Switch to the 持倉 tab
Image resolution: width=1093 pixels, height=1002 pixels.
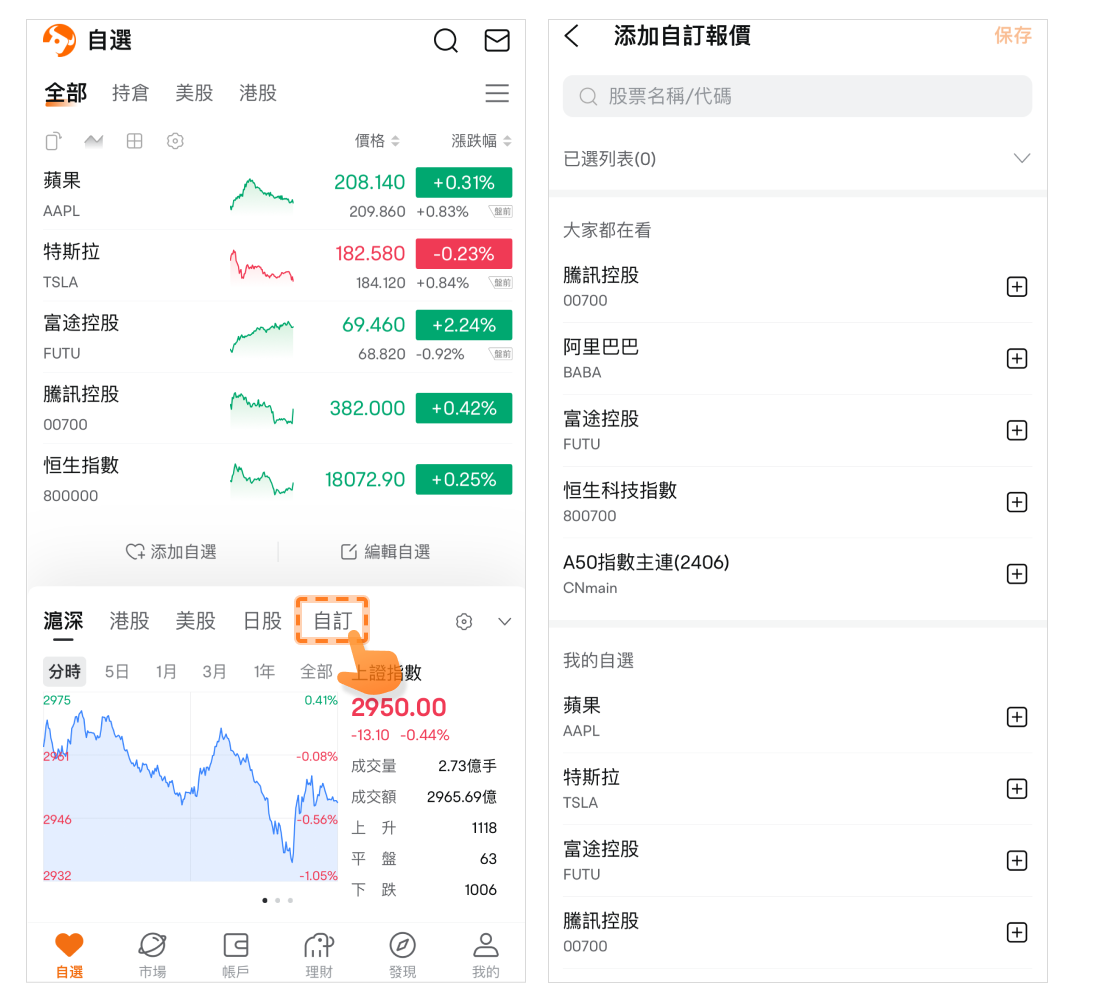tap(130, 93)
